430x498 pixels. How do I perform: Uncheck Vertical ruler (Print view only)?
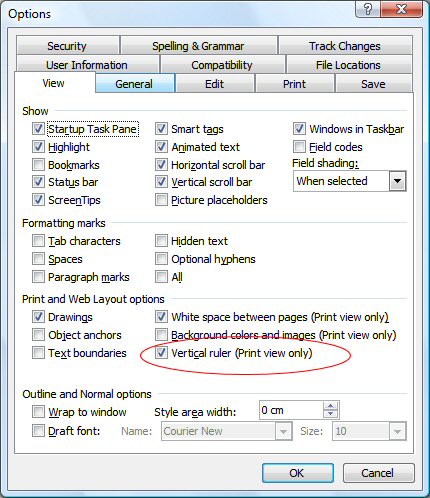pyautogui.click(x=161, y=353)
